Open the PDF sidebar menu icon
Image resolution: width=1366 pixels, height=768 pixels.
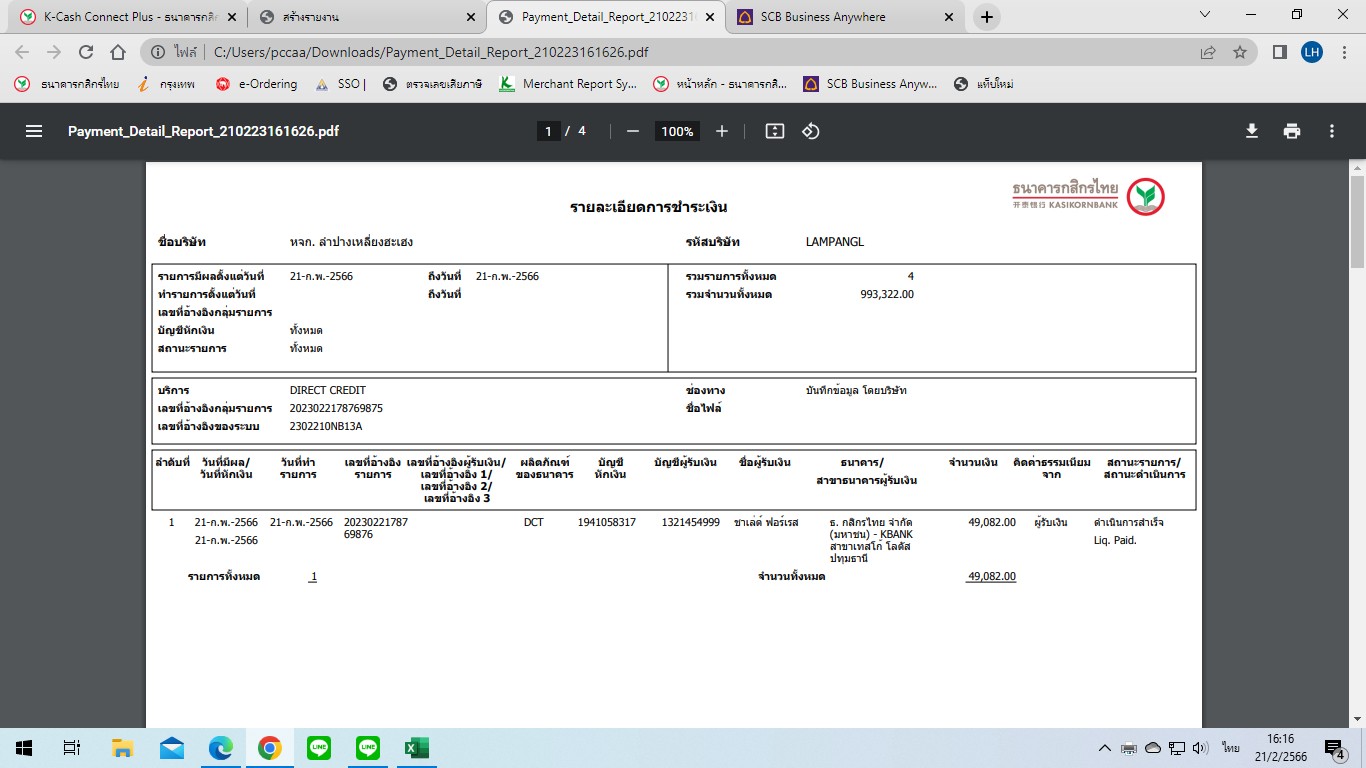(34, 131)
